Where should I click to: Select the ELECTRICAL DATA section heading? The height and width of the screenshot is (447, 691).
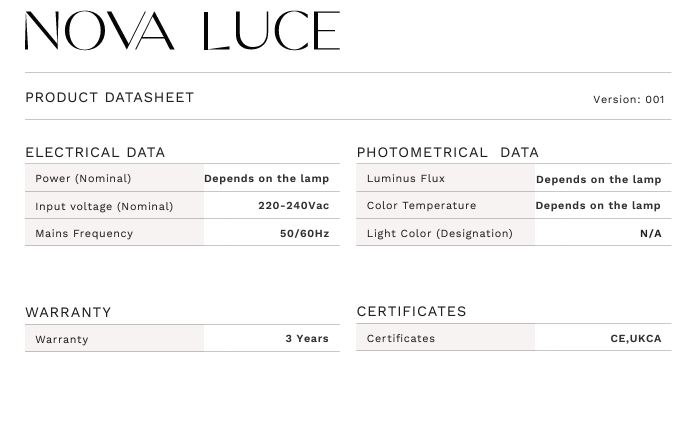[95, 152]
